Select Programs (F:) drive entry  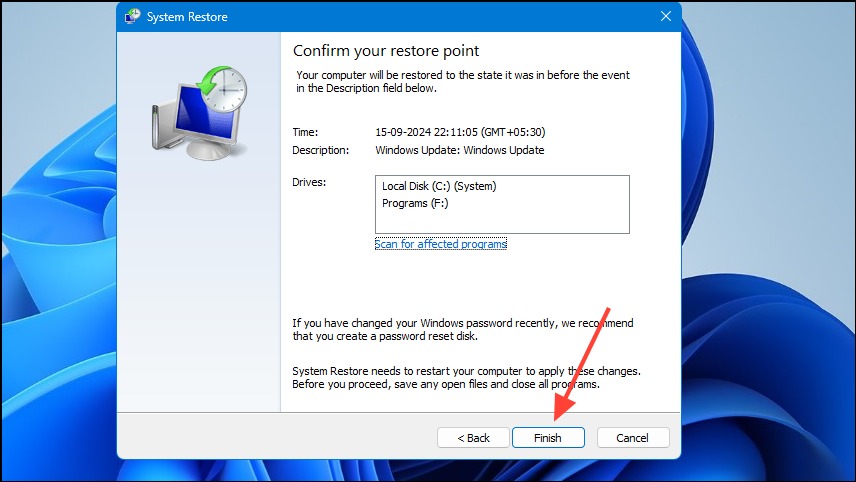point(415,203)
